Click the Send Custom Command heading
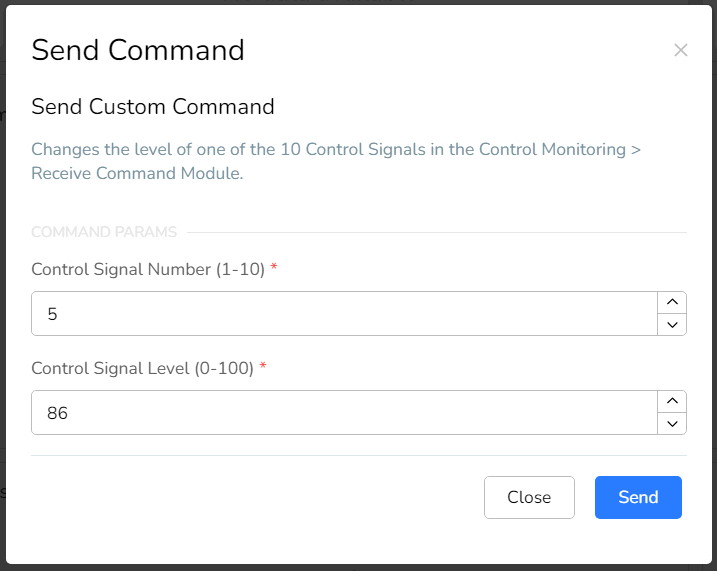717x571 pixels. pyautogui.click(x=153, y=107)
